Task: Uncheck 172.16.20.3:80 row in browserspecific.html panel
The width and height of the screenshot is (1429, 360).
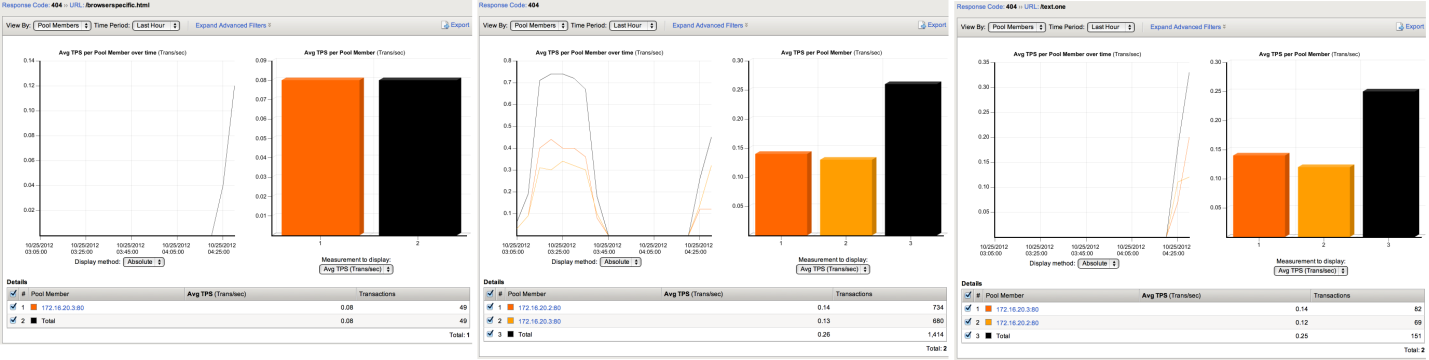Action: [12, 307]
